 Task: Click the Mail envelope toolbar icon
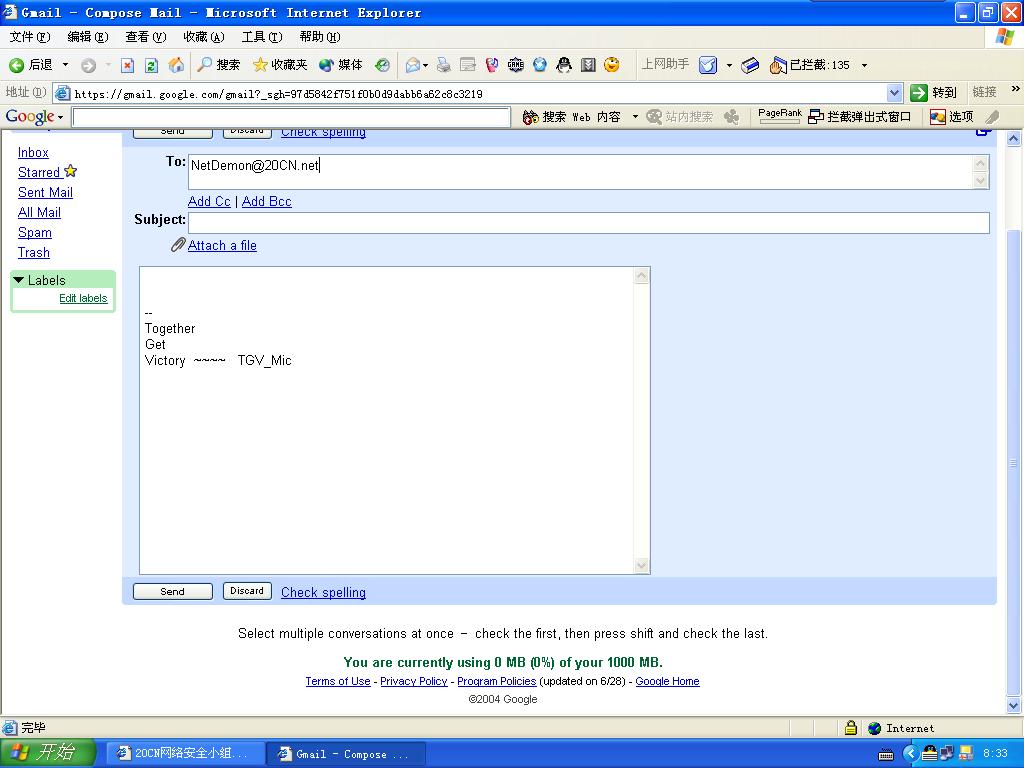tap(413, 65)
